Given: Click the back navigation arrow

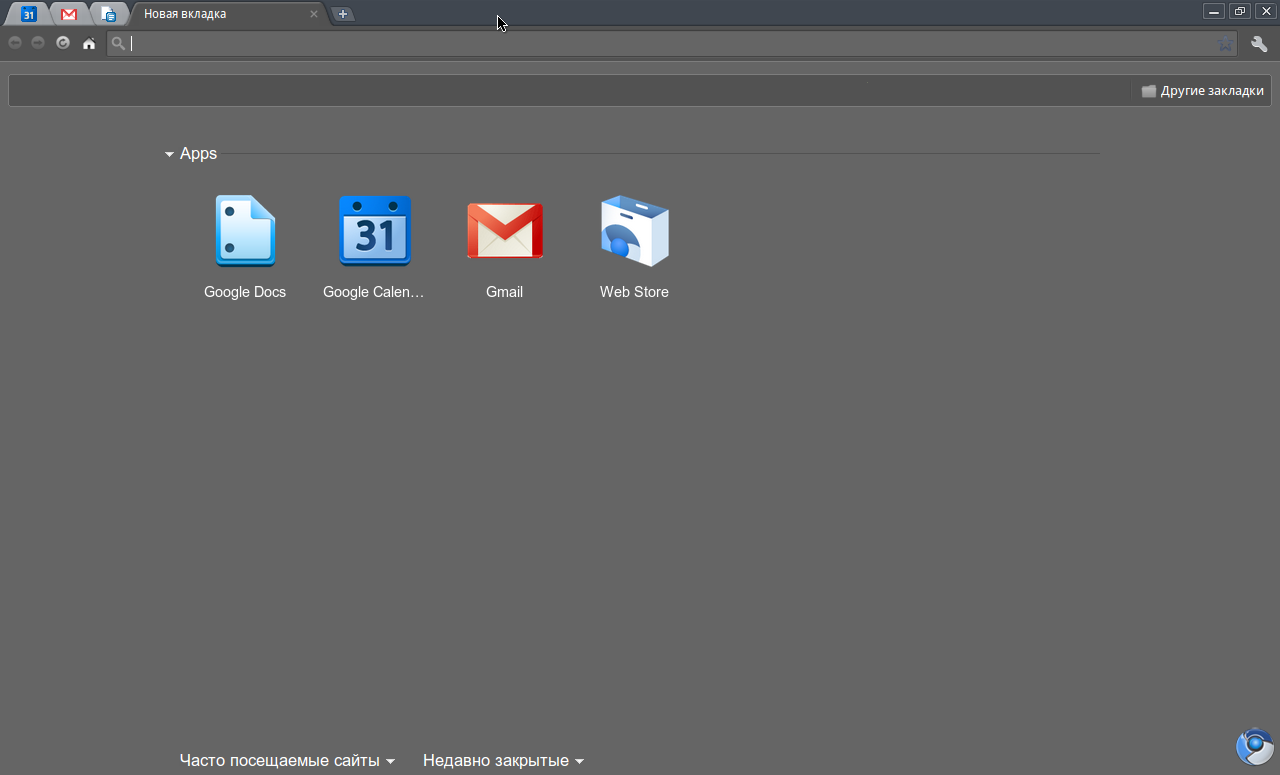Looking at the screenshot, I should point(15,43).
